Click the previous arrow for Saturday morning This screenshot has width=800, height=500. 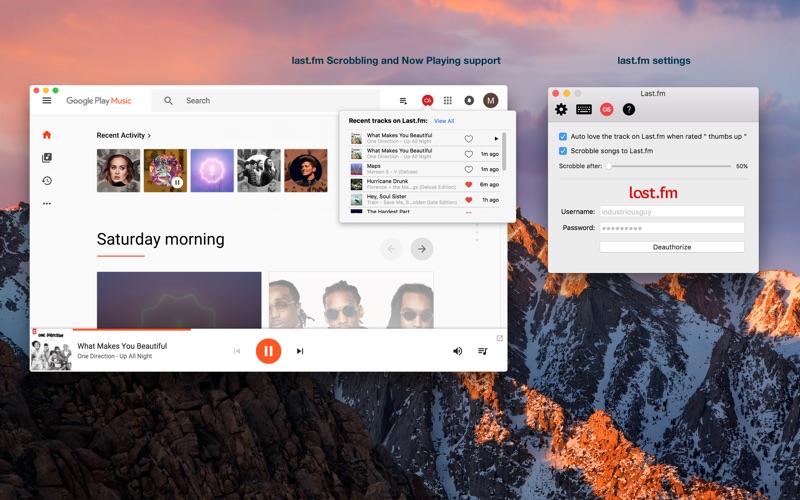[391, 249]
